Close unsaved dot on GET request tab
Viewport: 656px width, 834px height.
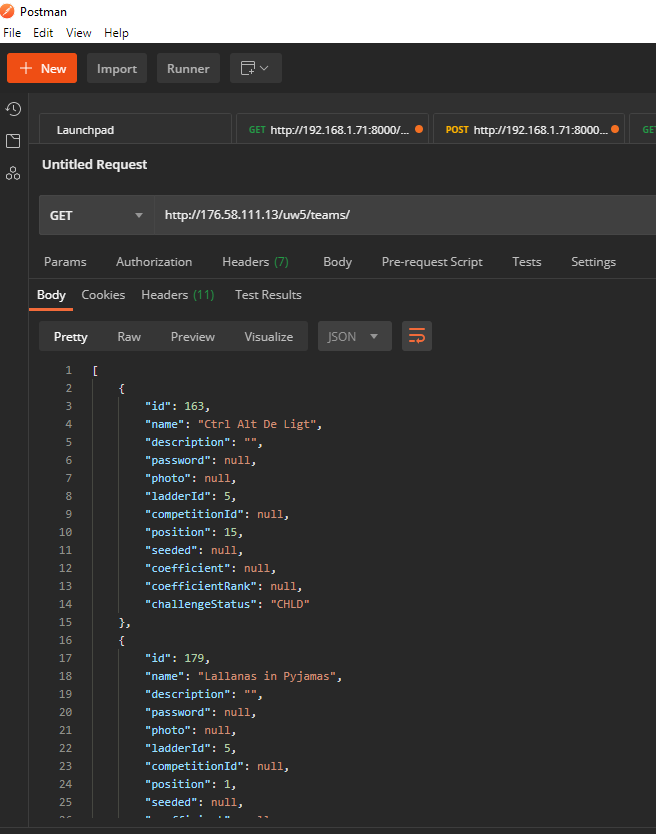pos(419,129)
